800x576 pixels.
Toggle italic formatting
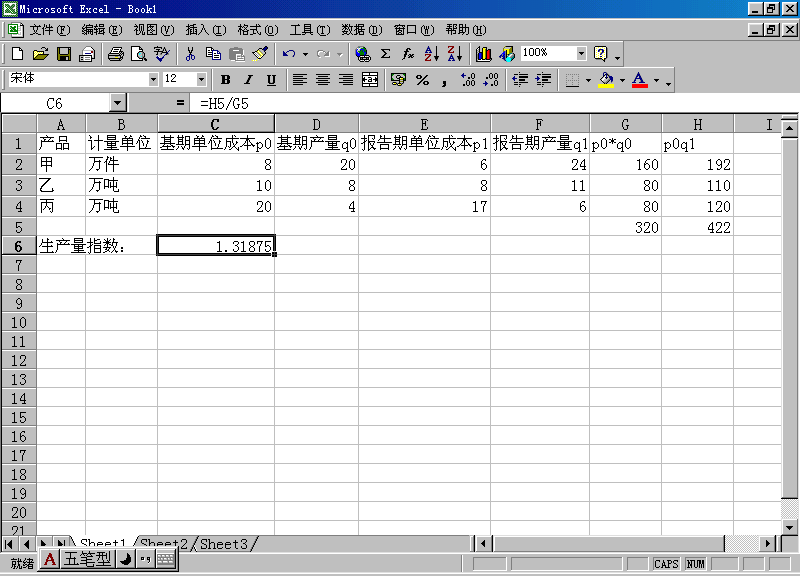tap(248, 80)
